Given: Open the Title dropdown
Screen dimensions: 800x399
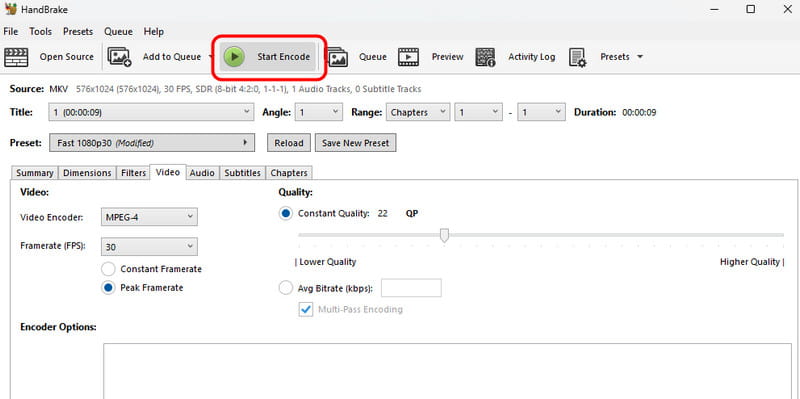Looking at the screenshot, I should coord(151,112).
